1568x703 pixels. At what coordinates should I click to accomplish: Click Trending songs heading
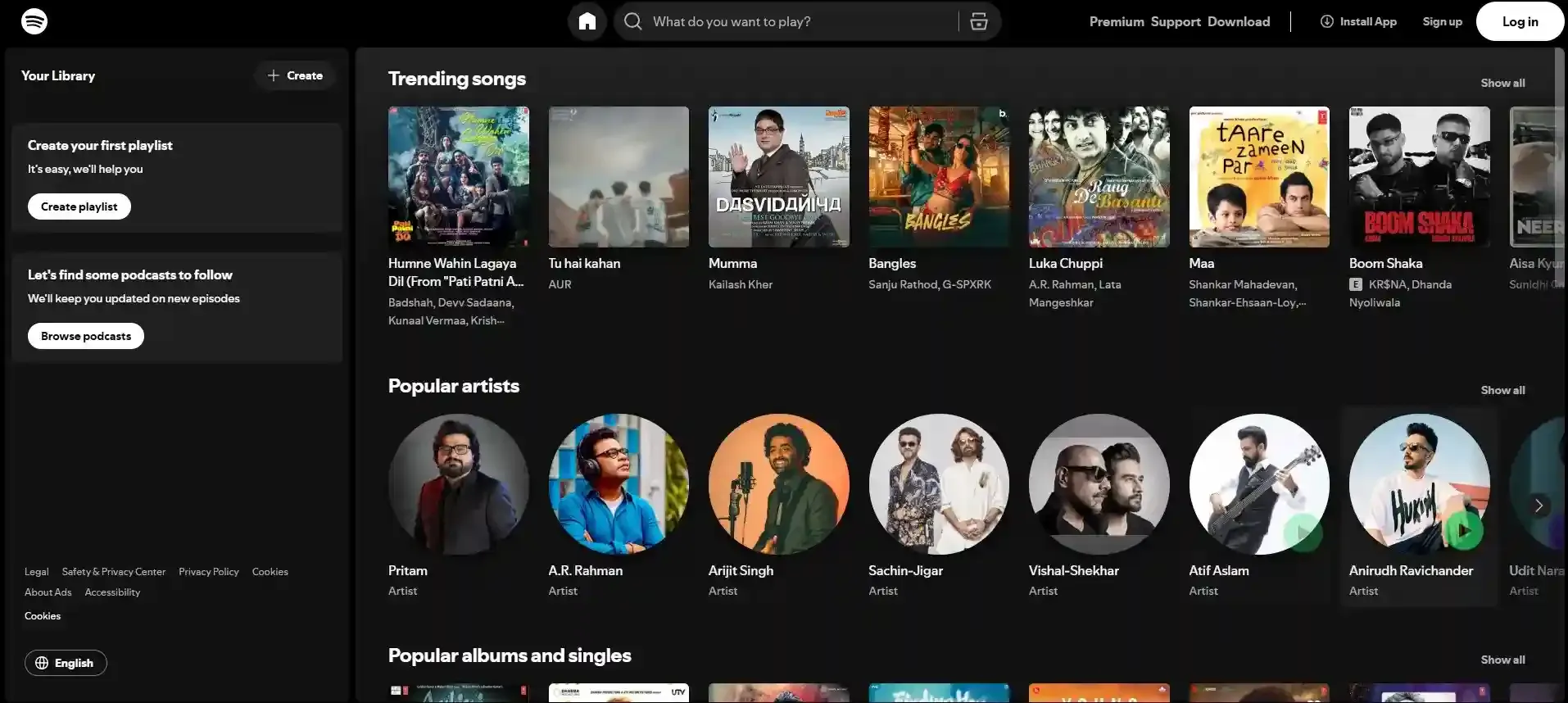[456, 79]
